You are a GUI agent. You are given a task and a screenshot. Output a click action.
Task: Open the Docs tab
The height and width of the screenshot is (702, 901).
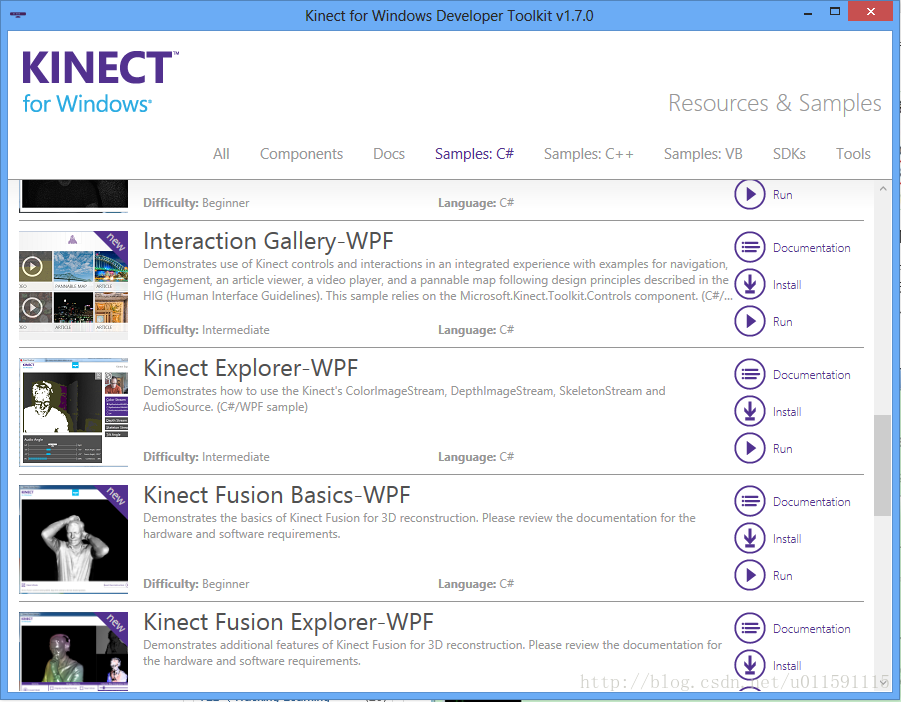389,154
